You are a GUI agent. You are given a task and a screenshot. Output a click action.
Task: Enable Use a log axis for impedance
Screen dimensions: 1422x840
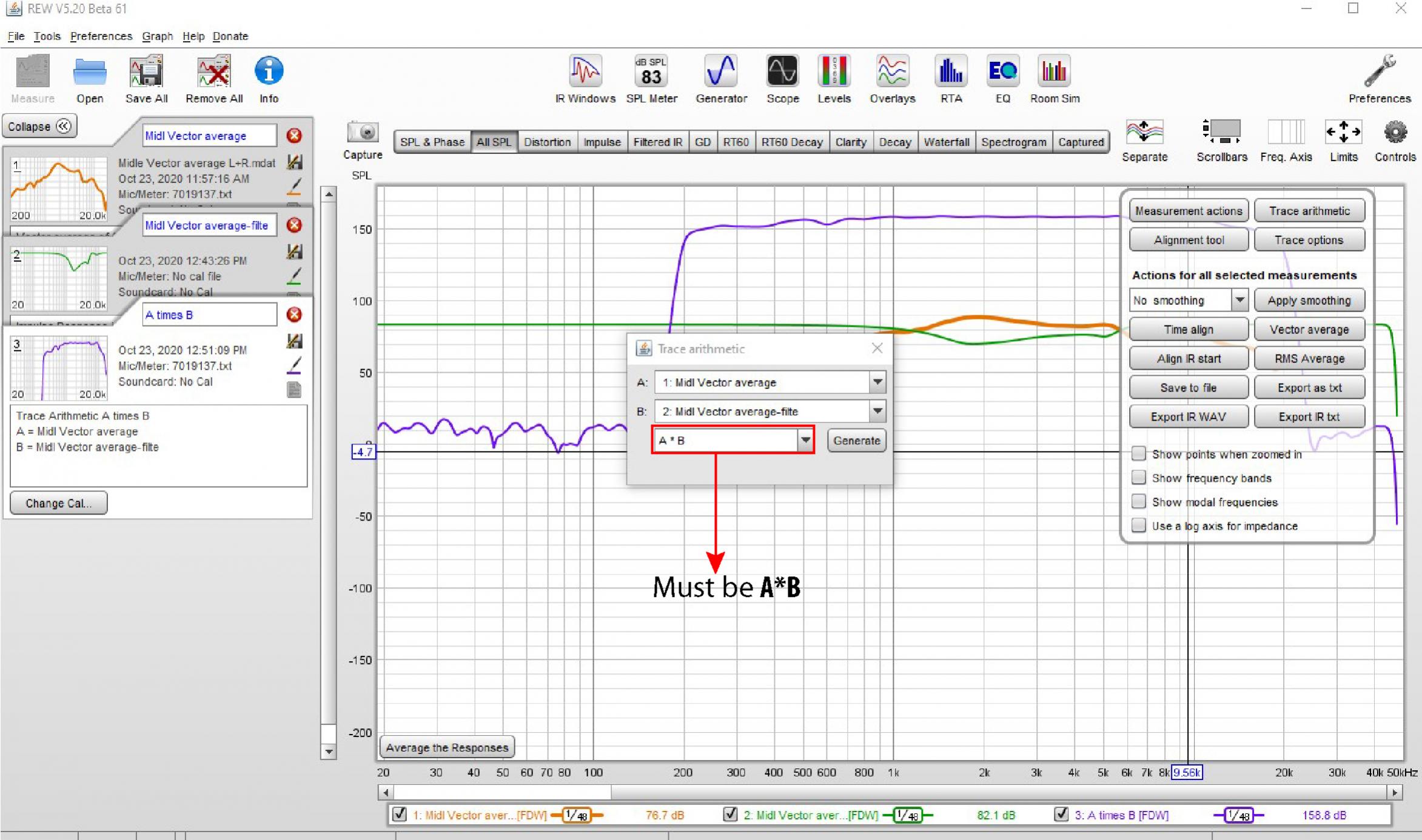(x=1138, y=525)
